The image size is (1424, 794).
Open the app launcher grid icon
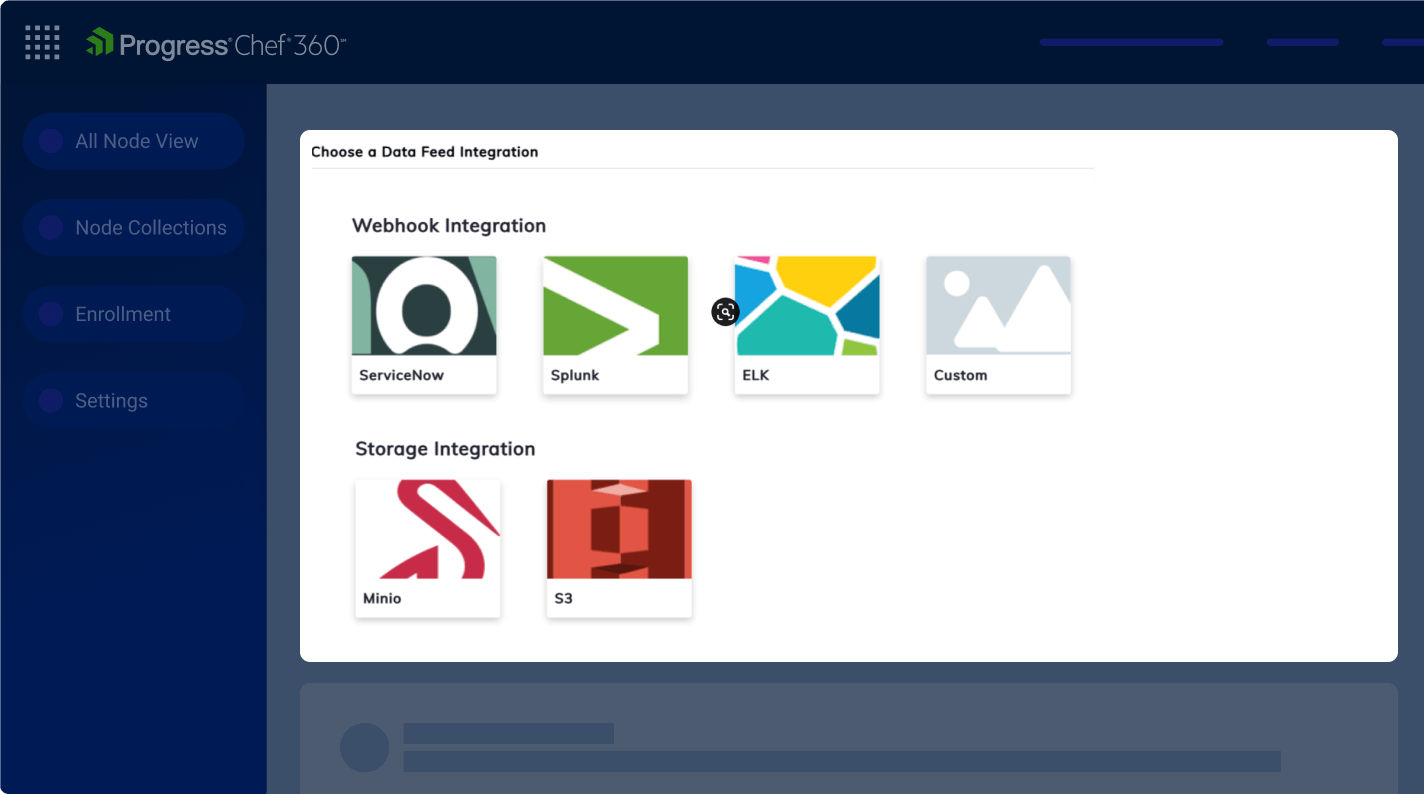[x=42, y=43]
